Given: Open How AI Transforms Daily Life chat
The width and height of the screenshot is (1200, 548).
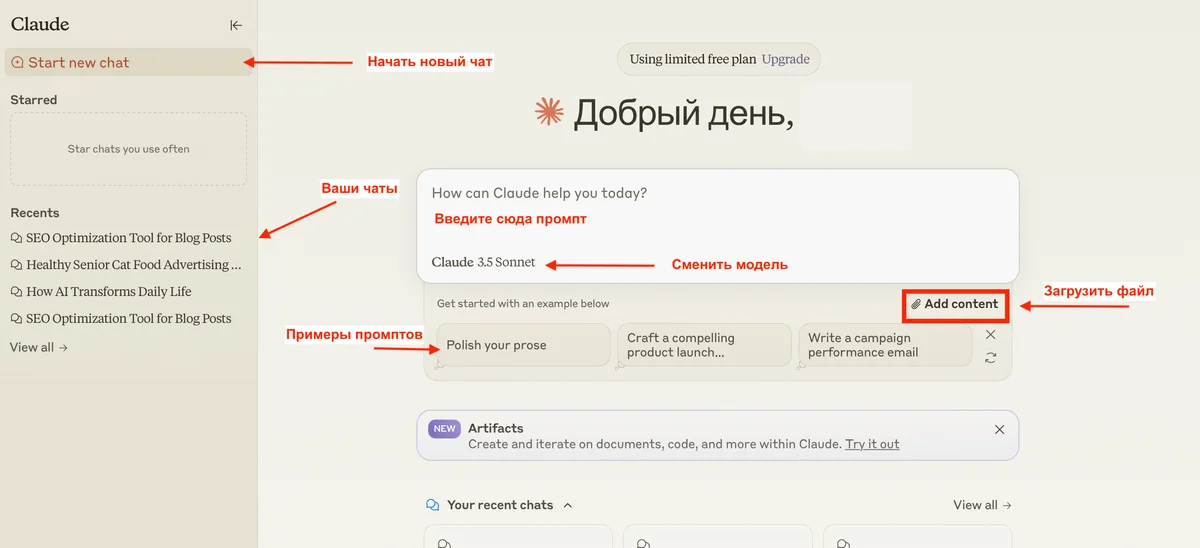Looking at the screenshot, I should [108, 292].
